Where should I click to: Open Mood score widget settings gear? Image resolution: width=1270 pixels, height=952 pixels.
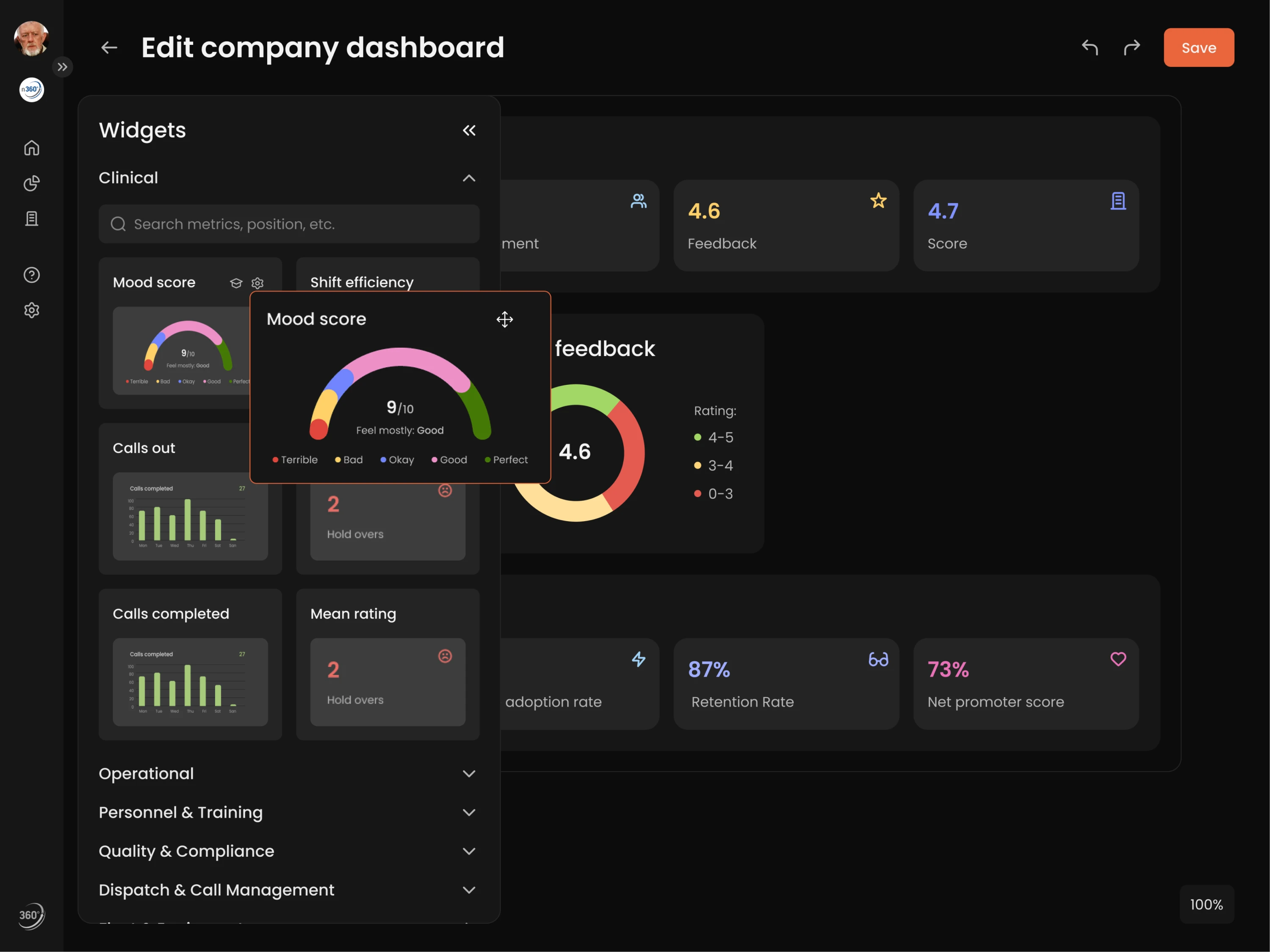click(257, 283)
